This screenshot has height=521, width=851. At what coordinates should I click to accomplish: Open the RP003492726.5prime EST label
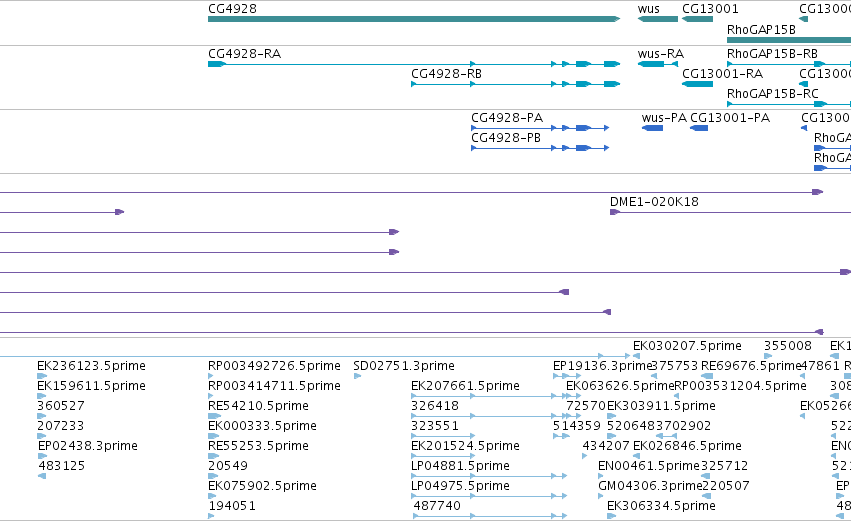274,366
